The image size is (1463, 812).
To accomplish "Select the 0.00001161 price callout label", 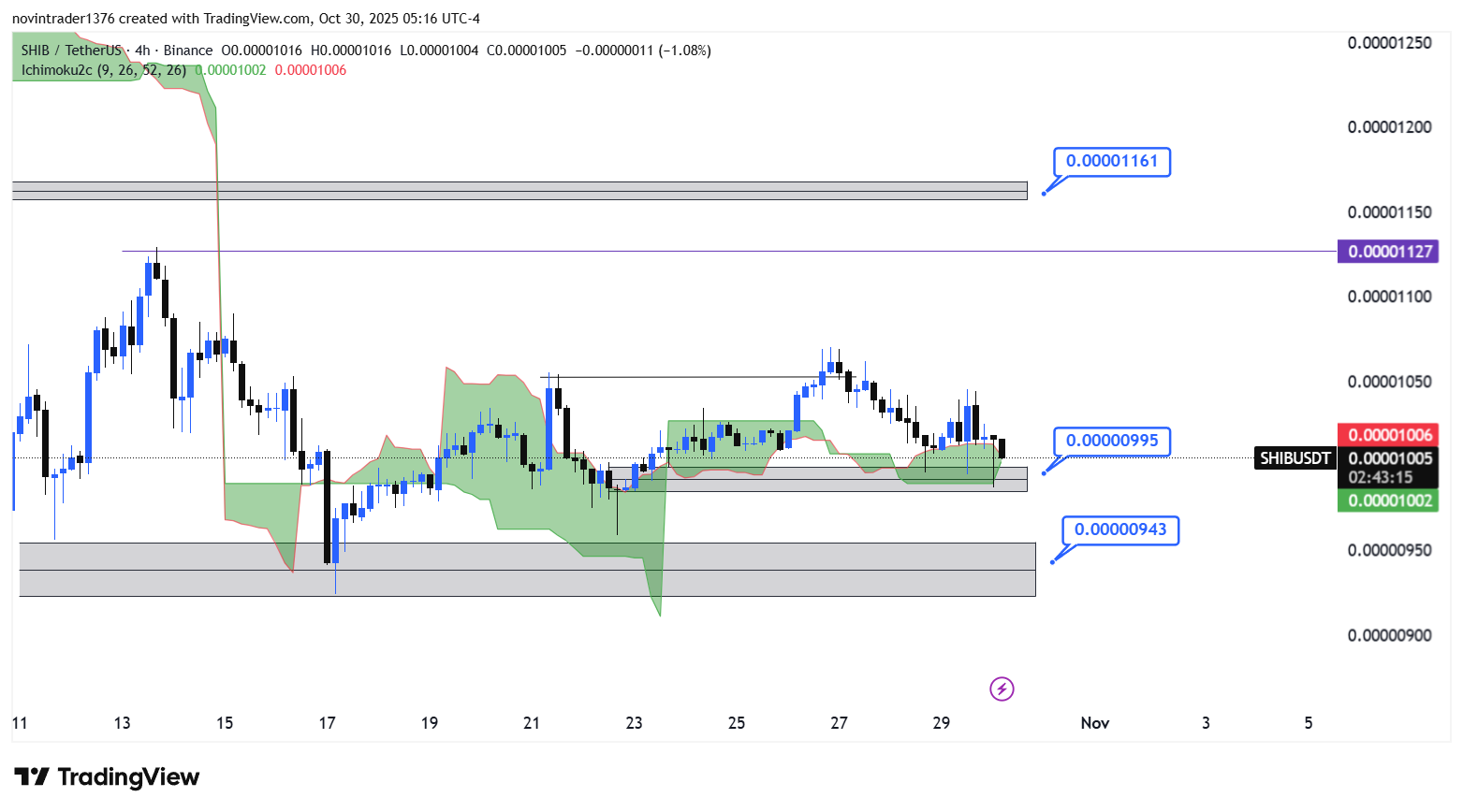I will click(1111, 161).
